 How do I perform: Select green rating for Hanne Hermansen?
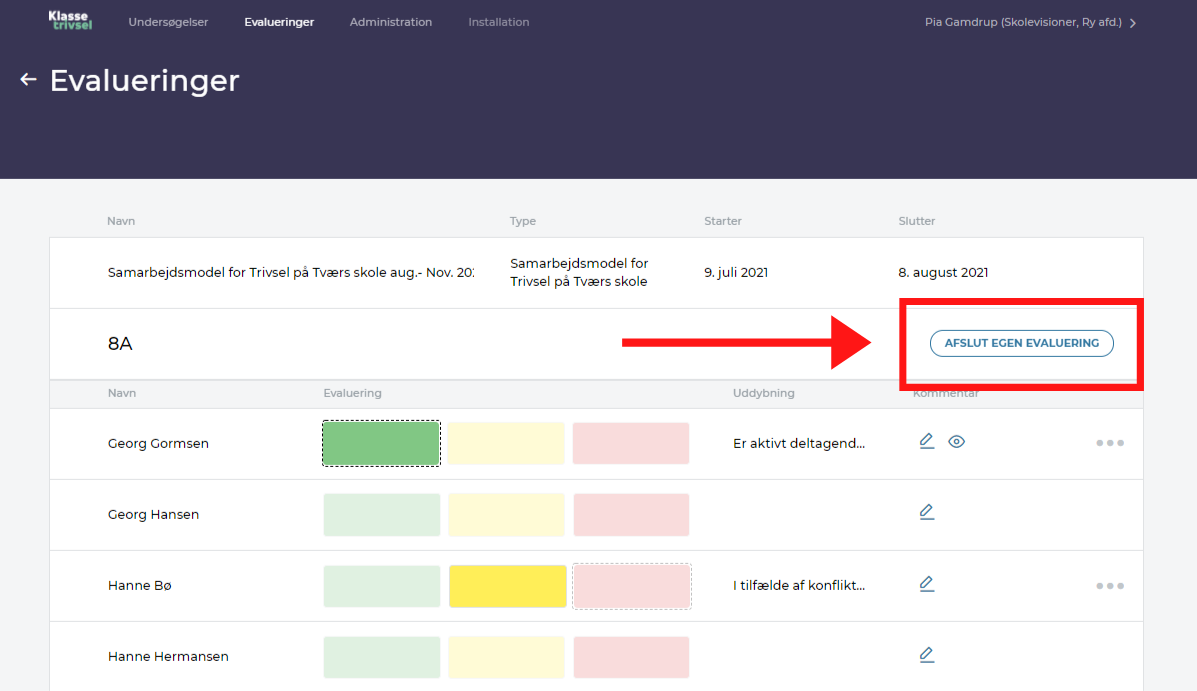pos(382,657)
